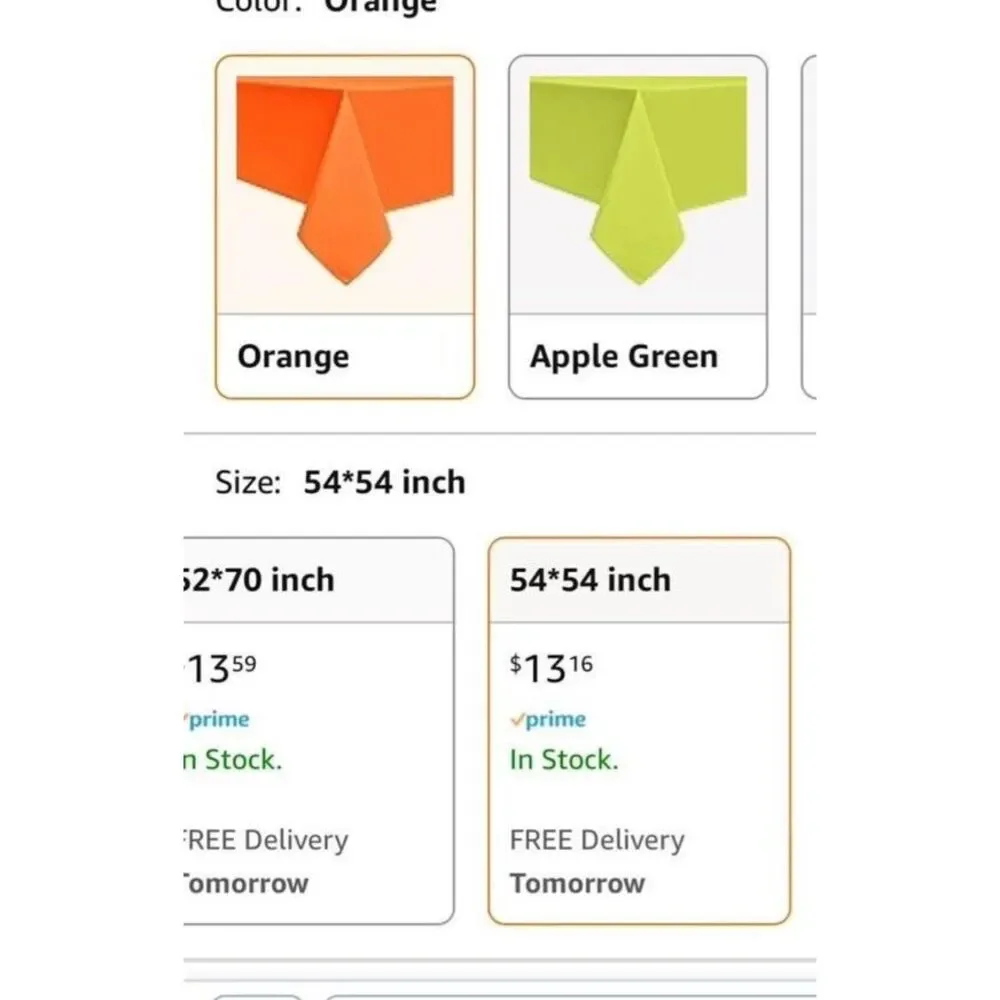The height and width of the screenshot is (1000, 1000).
Task: Click In Stock text in 52*70 card
Action: click(233, 760)
